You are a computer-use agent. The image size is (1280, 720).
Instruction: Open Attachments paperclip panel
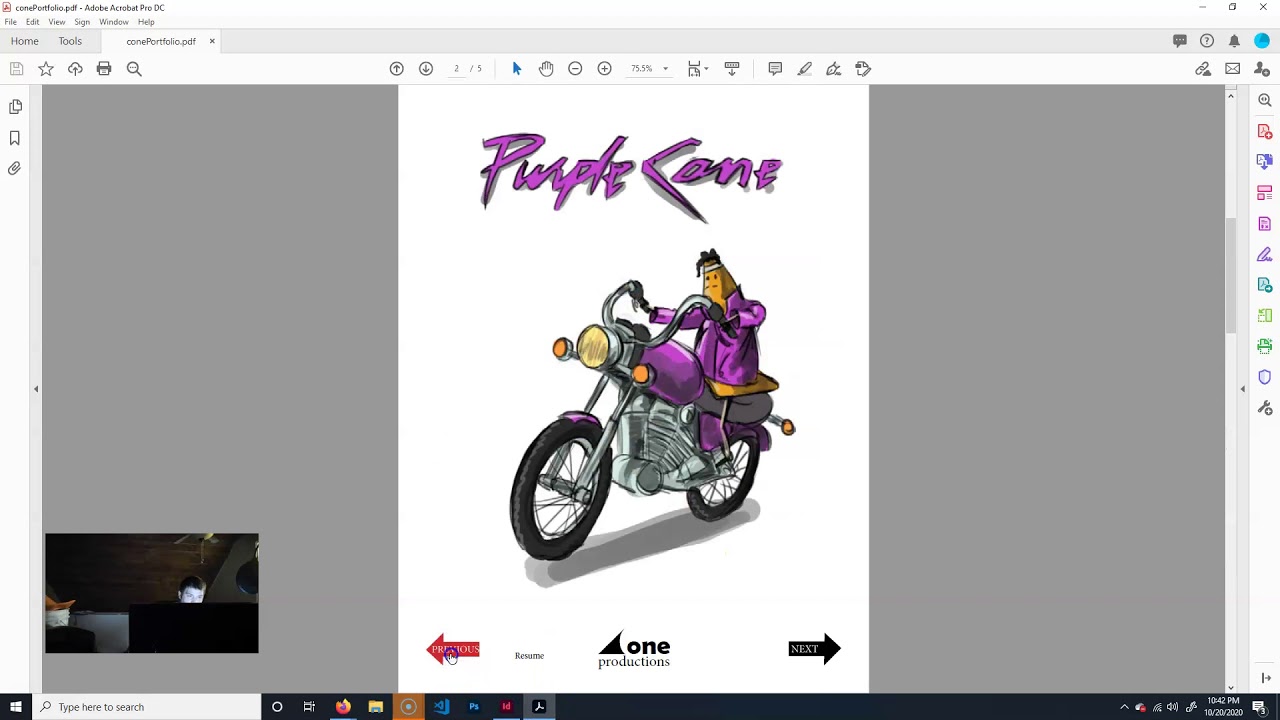(x=15, y=169)
